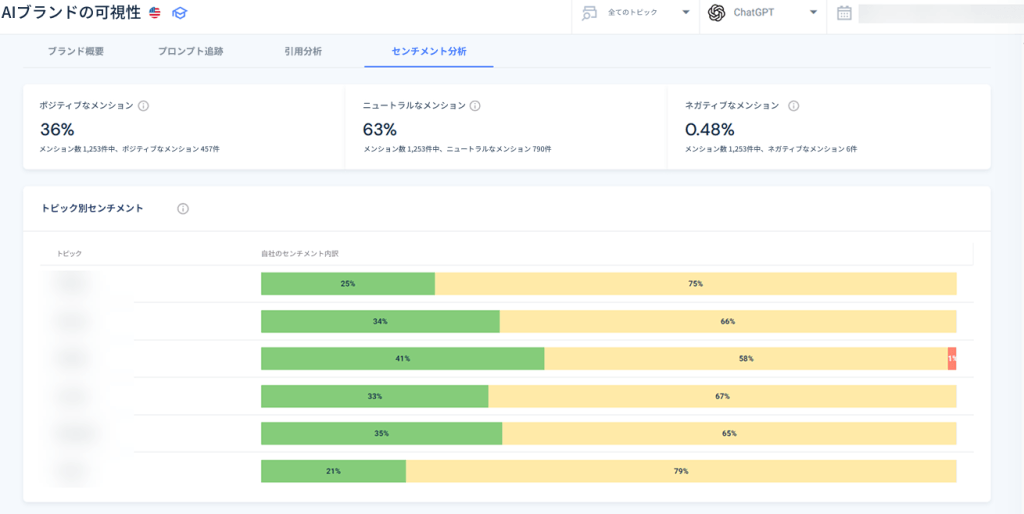Switch to the ブランド概要 tab
Image resolution: width=1024 pixels, height=514 pixels.
tap(76, 52)
